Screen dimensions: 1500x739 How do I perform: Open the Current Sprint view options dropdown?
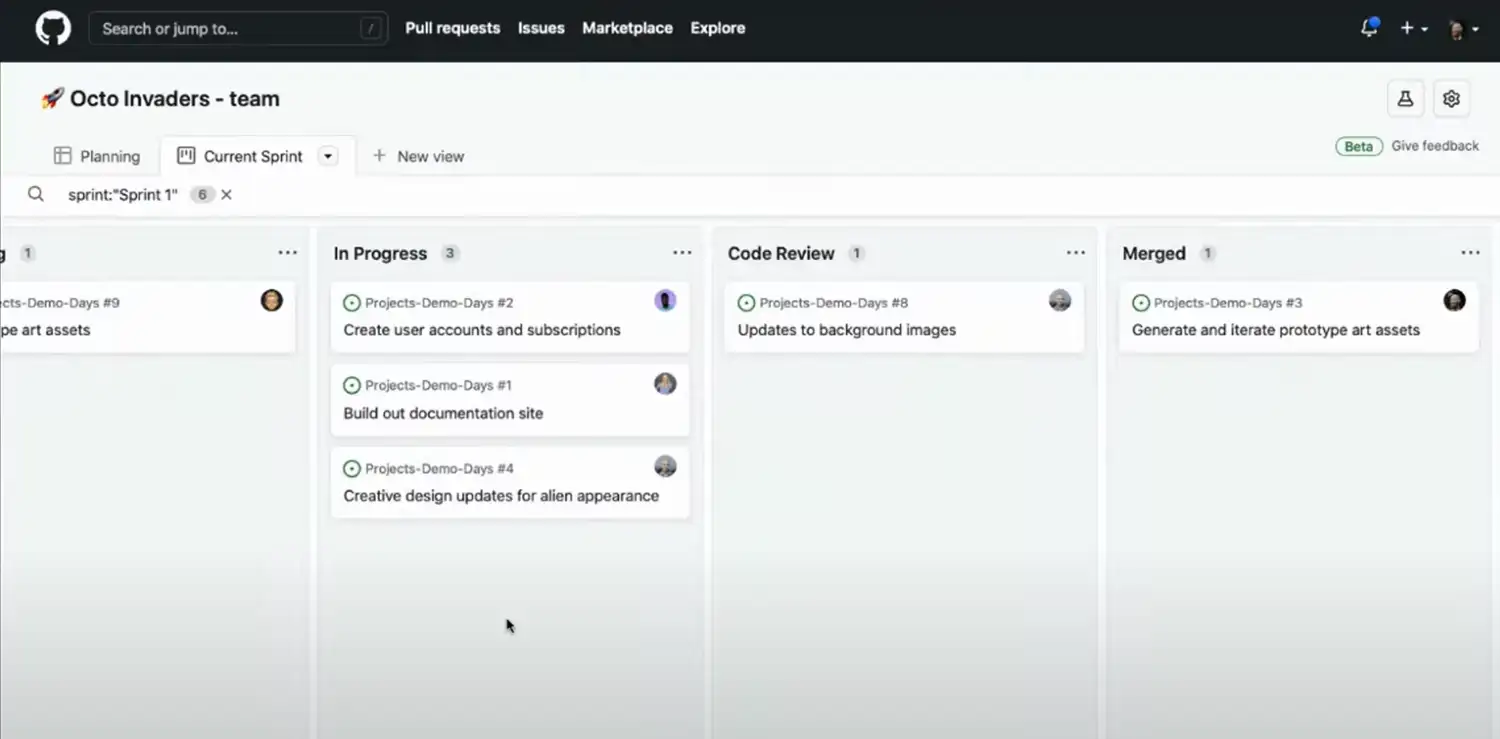328,156
